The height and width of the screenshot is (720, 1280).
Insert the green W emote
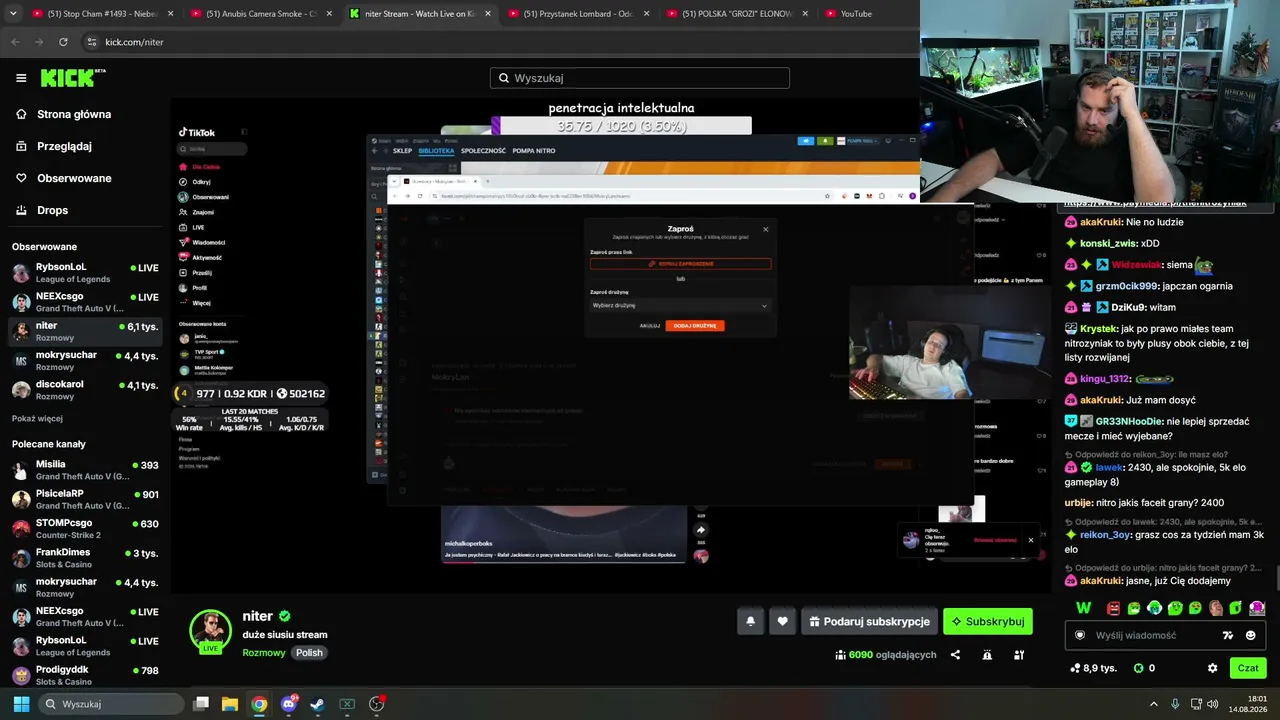pos(1084,608)
